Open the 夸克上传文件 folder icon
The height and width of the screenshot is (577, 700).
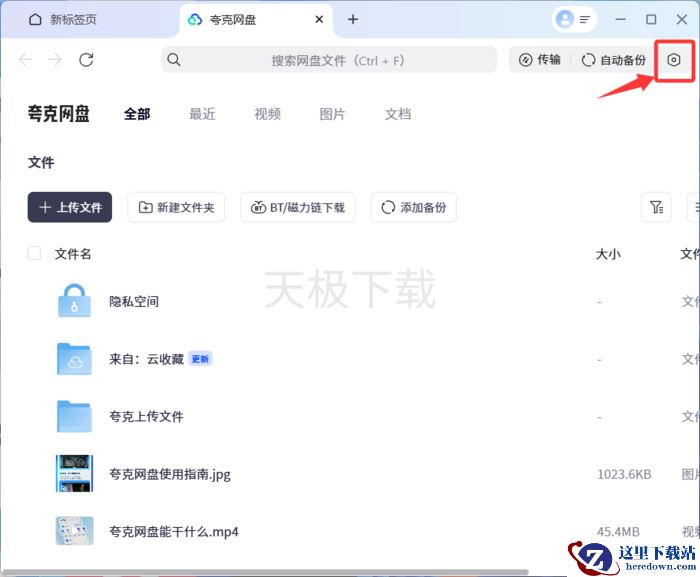coord(75,416)
